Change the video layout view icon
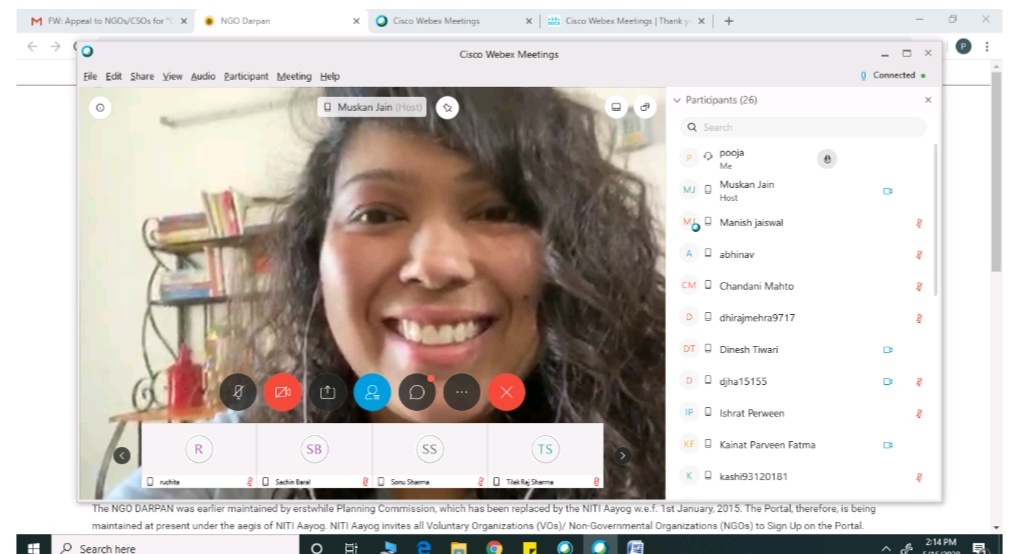1010x554 pixels. [x=616, y=107]
